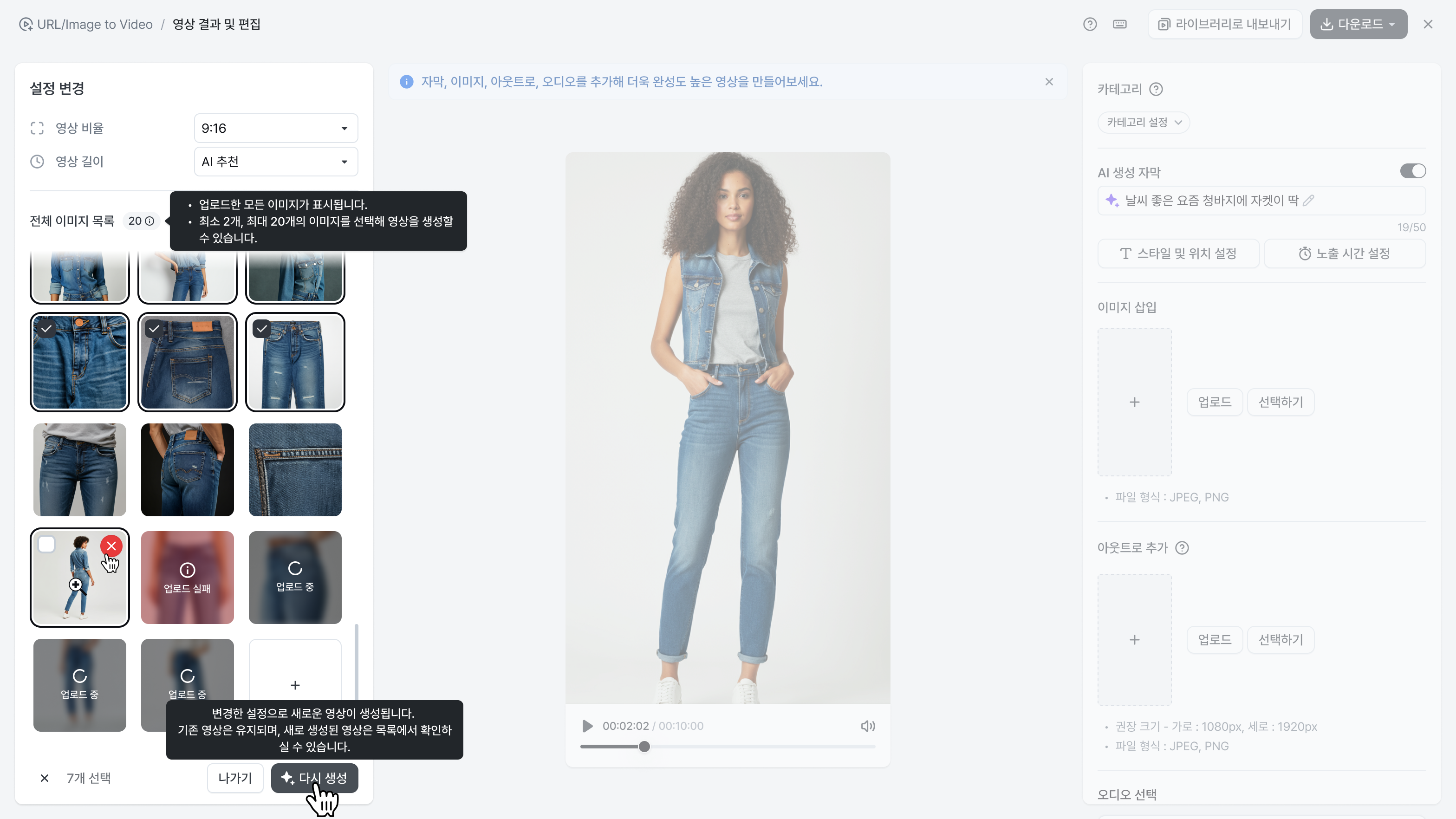1456x819 pixels.
Task: Click the 다시 생성 button
Action: 314,778
